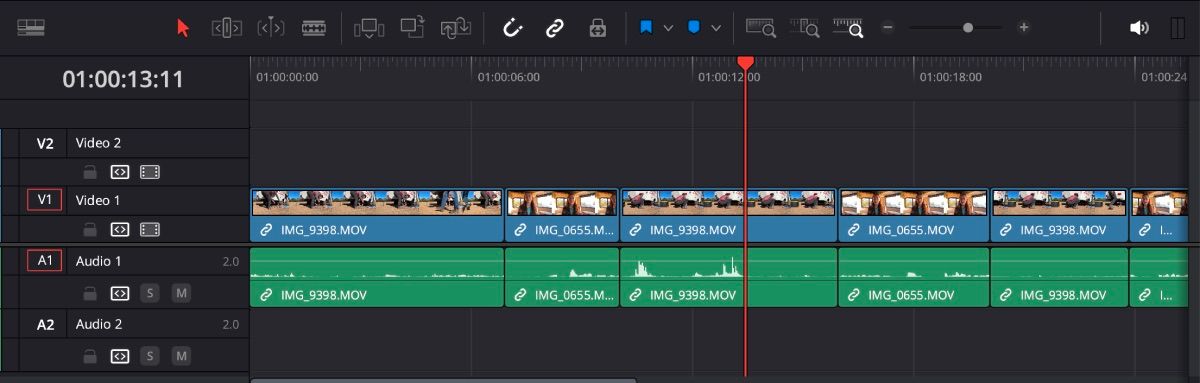
Task: Click the Custom Zoom icon
Action: 848,28
